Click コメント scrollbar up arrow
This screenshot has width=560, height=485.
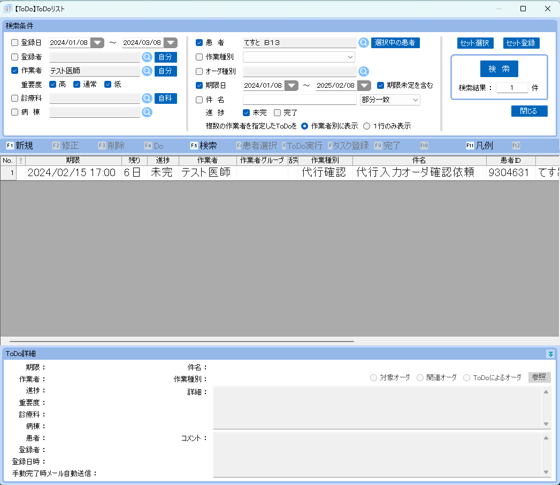[546, 438]
